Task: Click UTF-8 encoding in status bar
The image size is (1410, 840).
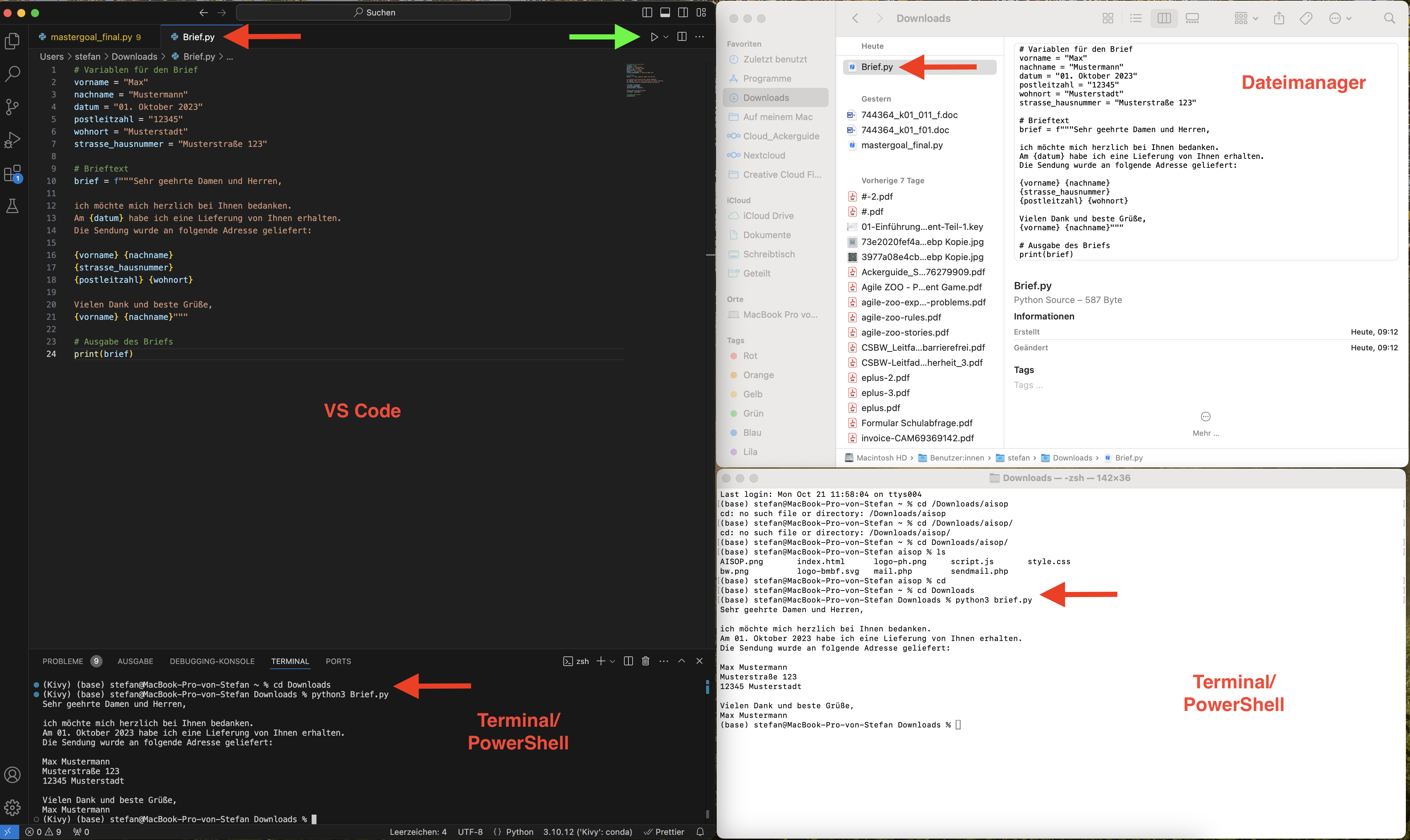Action: [x=470, y=832]
